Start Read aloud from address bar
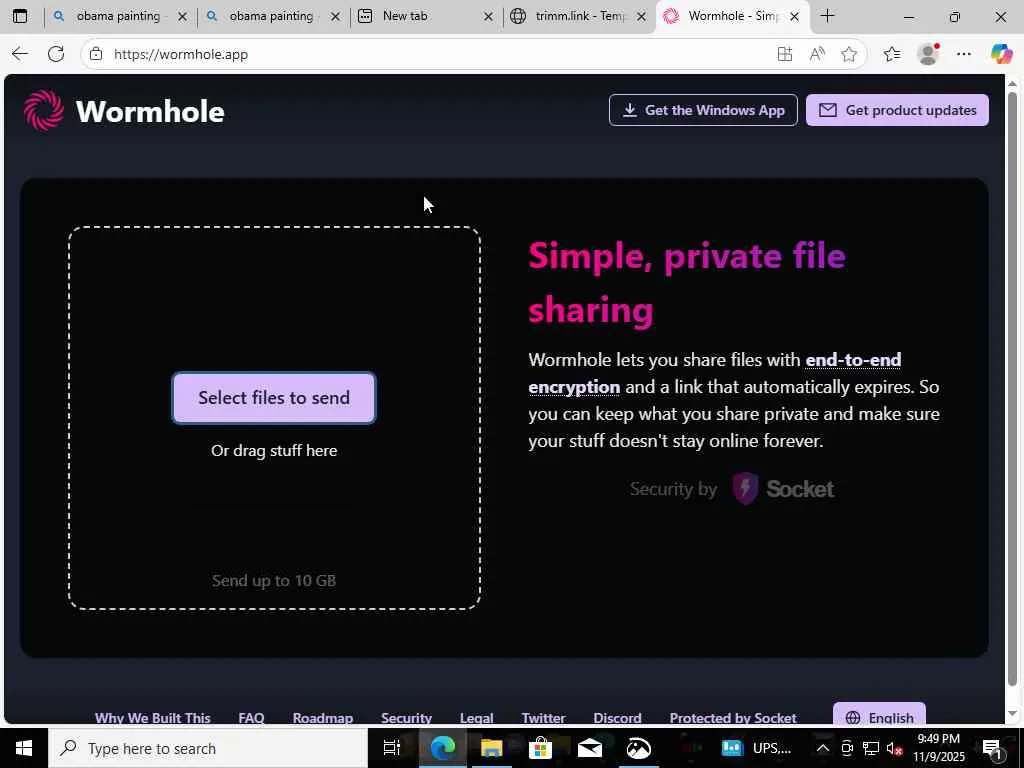Image resolution: width=1024 pixels, height=768 pixels. [x=817, y=54]
